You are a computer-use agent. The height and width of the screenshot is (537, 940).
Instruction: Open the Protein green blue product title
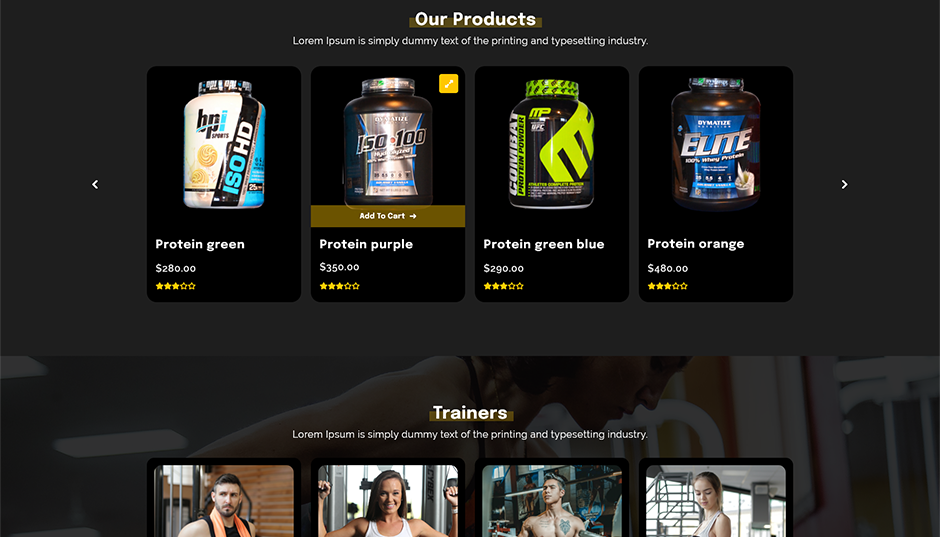(544, 244)
